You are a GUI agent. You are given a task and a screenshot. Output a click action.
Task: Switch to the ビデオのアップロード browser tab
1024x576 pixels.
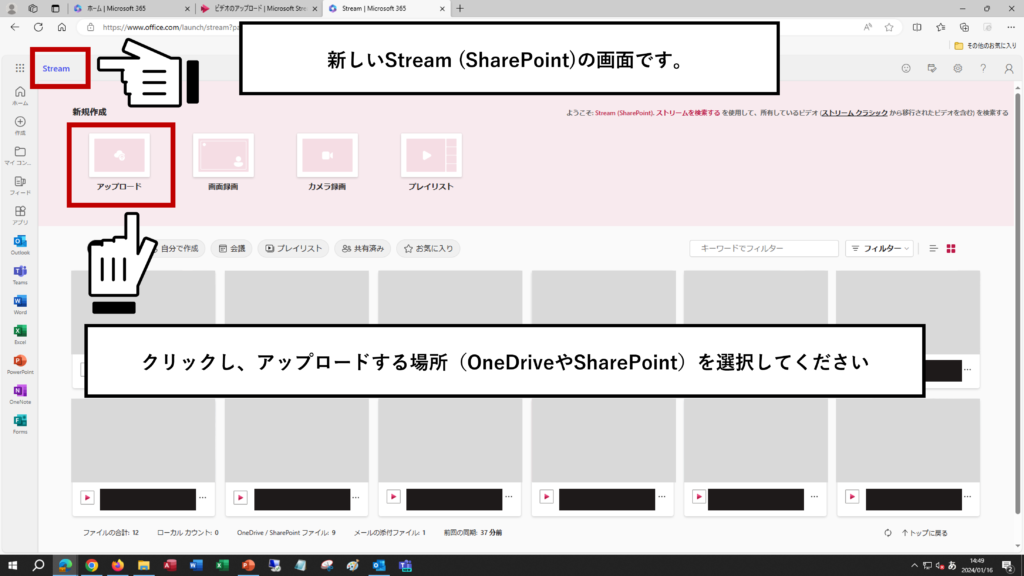click(259, 8)
